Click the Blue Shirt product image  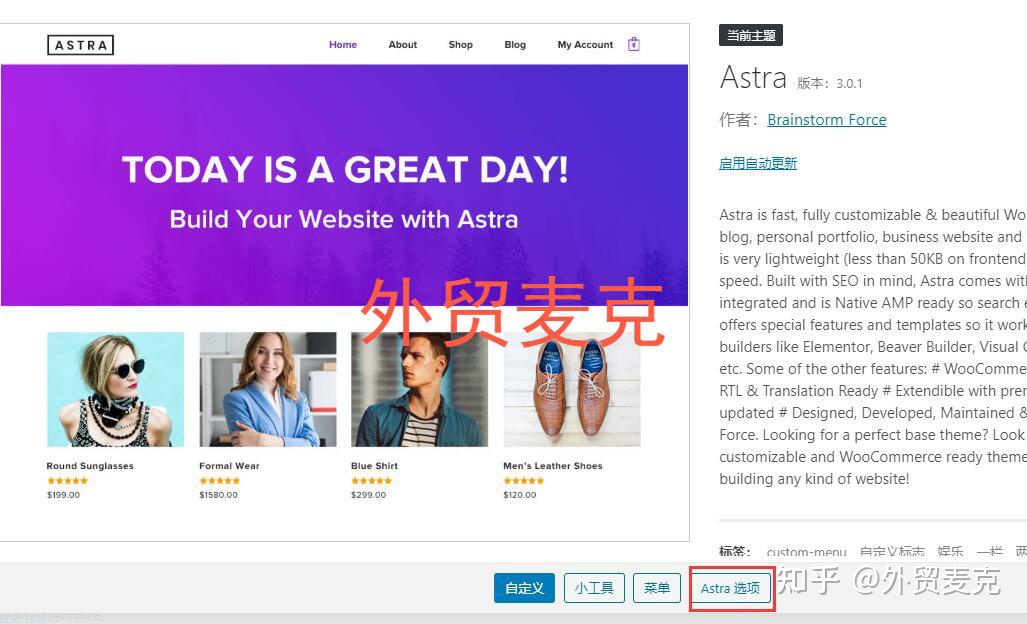419,390
